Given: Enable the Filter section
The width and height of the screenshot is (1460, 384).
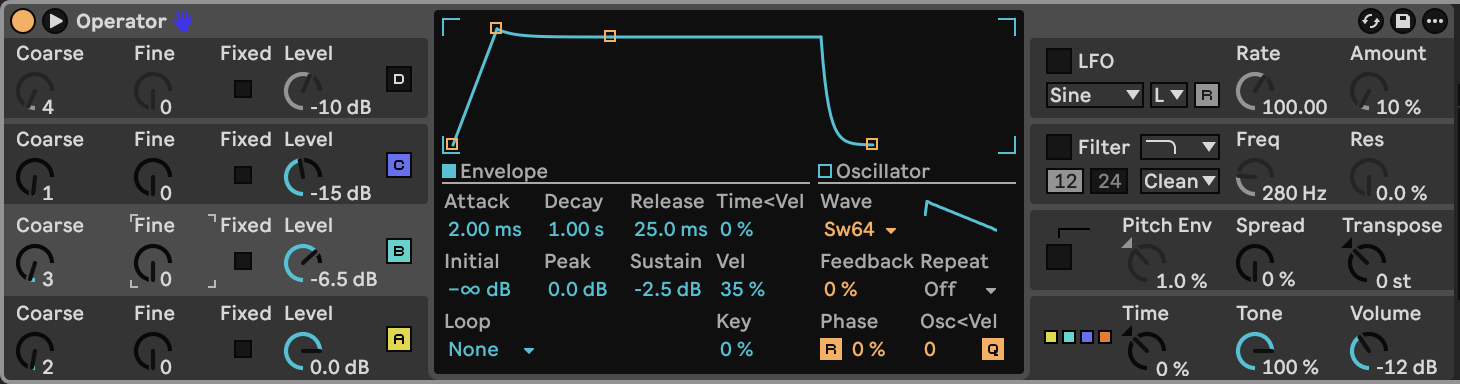Looking at the screenshot, I should point(1058,147).
